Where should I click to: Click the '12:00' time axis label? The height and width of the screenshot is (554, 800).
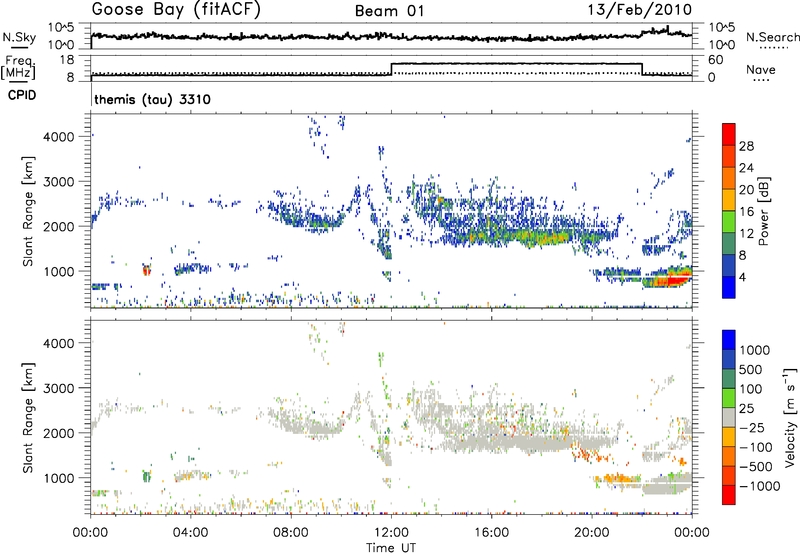tap(391, 533)
